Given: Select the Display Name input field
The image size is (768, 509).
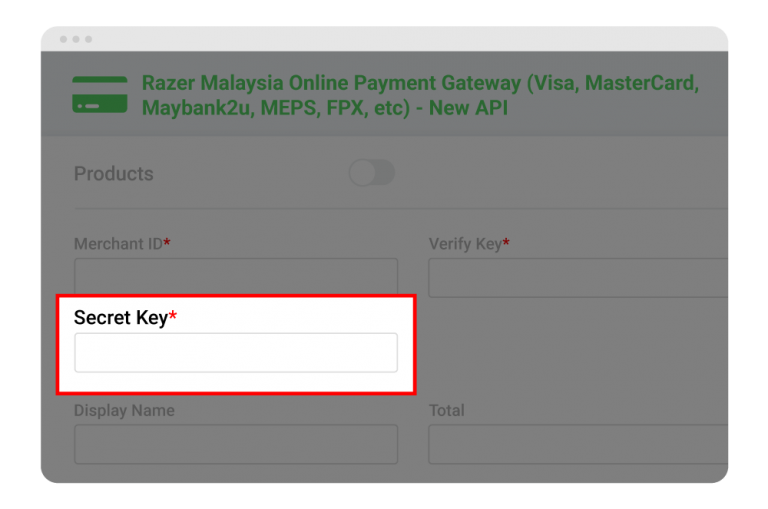Looking at the screenshot, I should click(236, 444).
